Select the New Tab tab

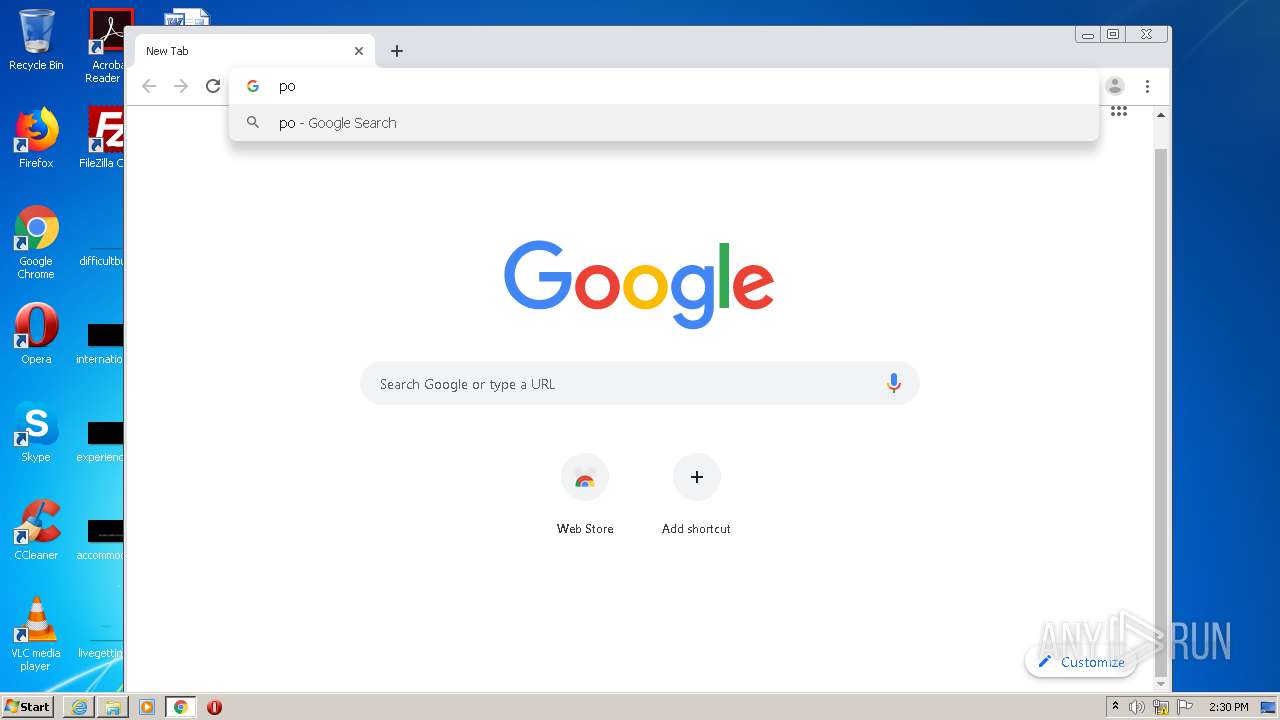[x=252, y=51]
